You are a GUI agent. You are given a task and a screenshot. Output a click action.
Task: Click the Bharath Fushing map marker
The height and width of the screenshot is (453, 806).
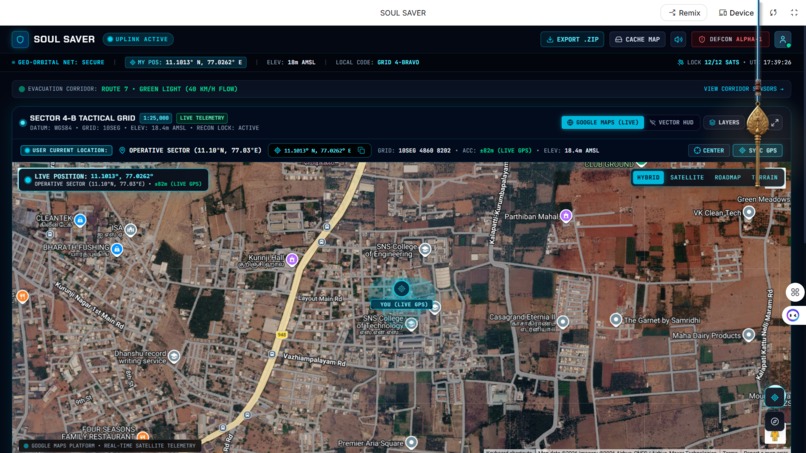117,249
